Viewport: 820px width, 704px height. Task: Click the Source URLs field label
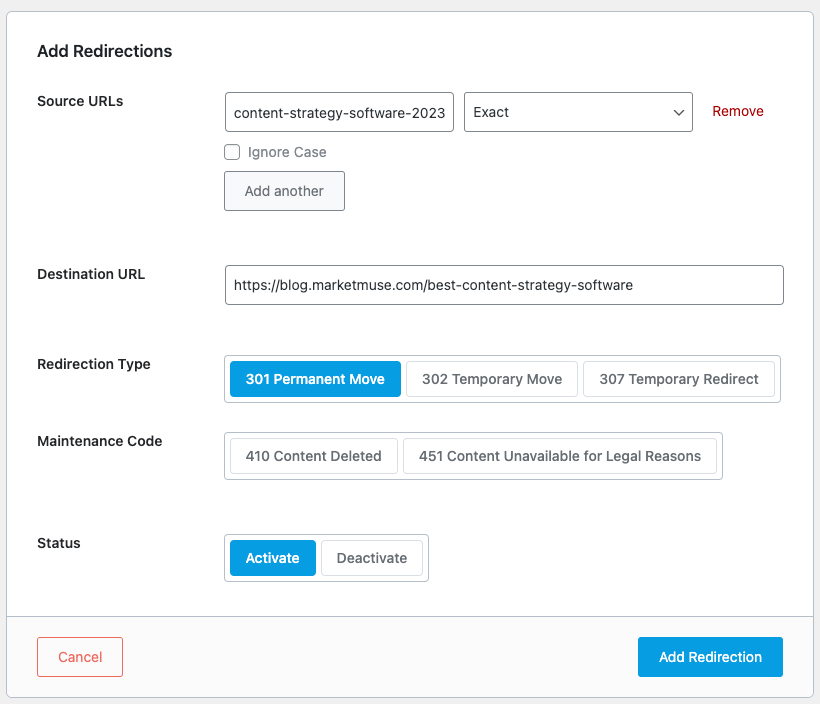pyautogui.click(x=80, y=101)
